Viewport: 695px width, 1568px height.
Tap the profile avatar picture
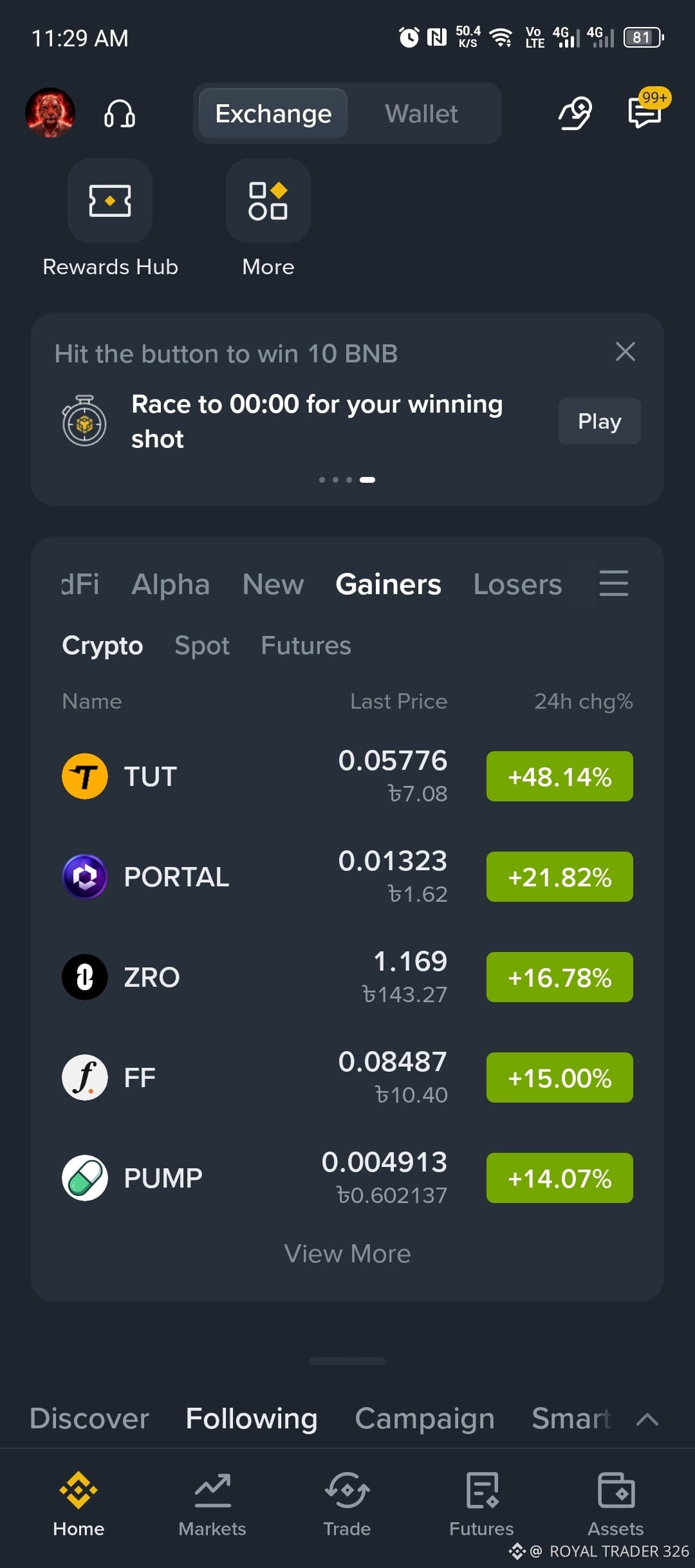50,113
